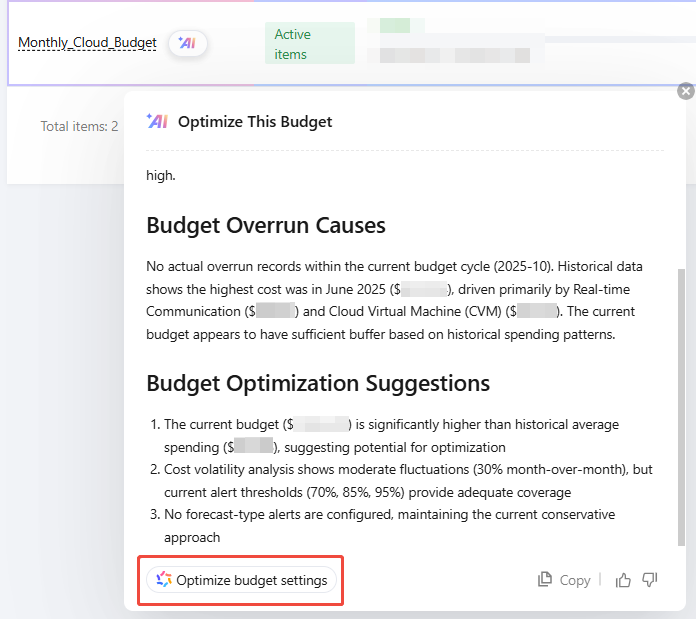This screenshot has height=619, width=696.
Task: Click the Optimize budget settings button label
Action: [251, 580]
